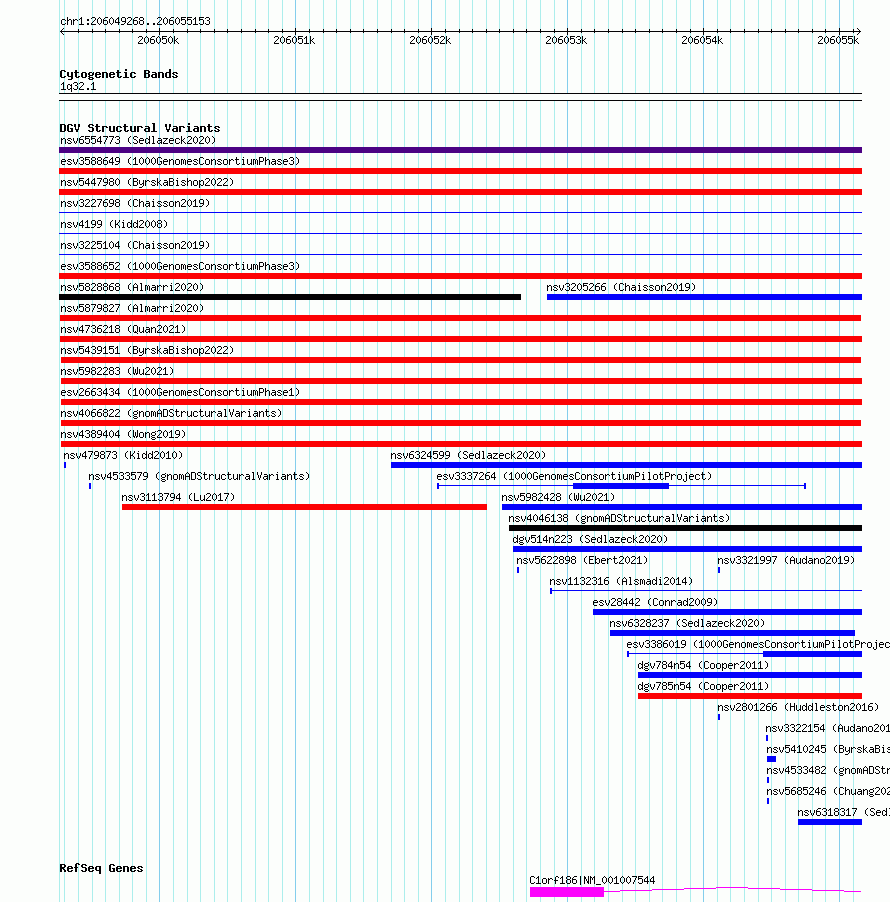Select the blue nsv3205266 Chaisson2019 bar

tap(704, 297)
